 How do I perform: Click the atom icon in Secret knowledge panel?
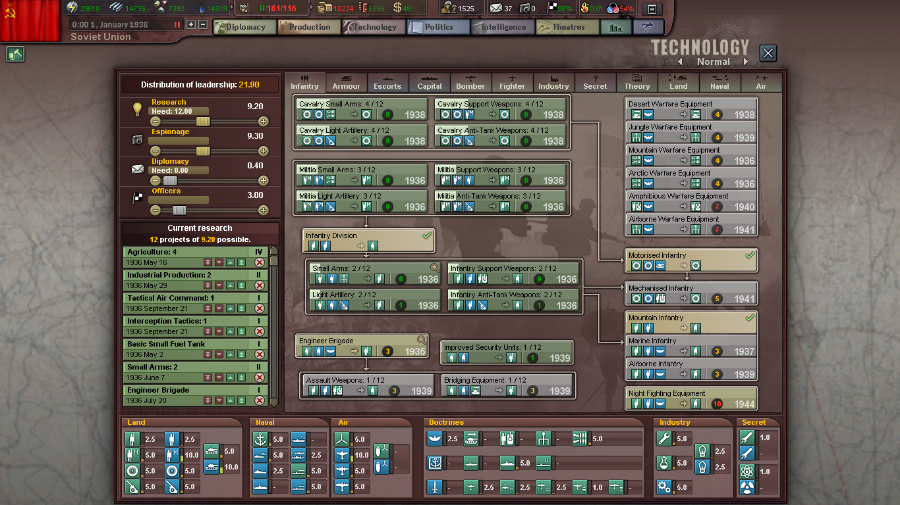(747, 472)
